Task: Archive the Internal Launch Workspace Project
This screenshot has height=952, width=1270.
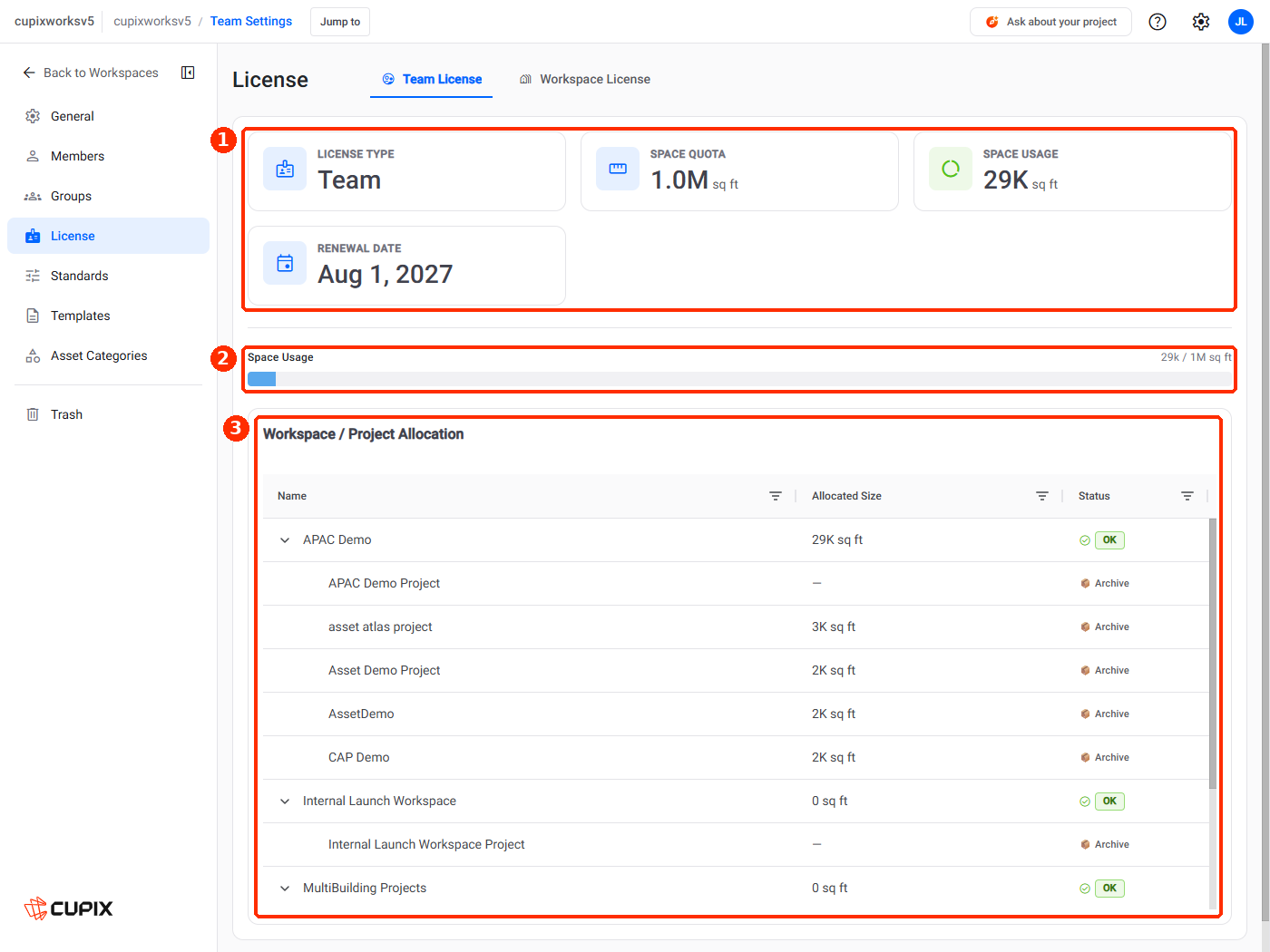Action: tap(1105, 844)
